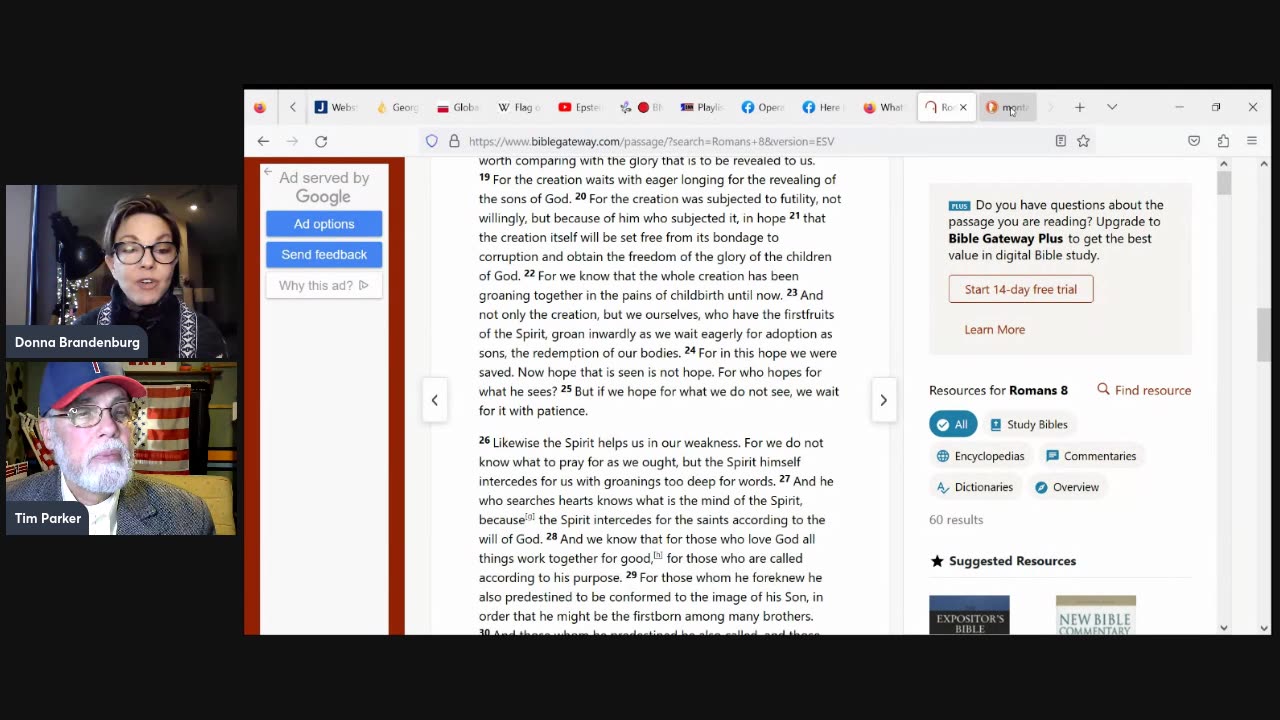Start 14-day free trial

click(x=1020, y=289)
